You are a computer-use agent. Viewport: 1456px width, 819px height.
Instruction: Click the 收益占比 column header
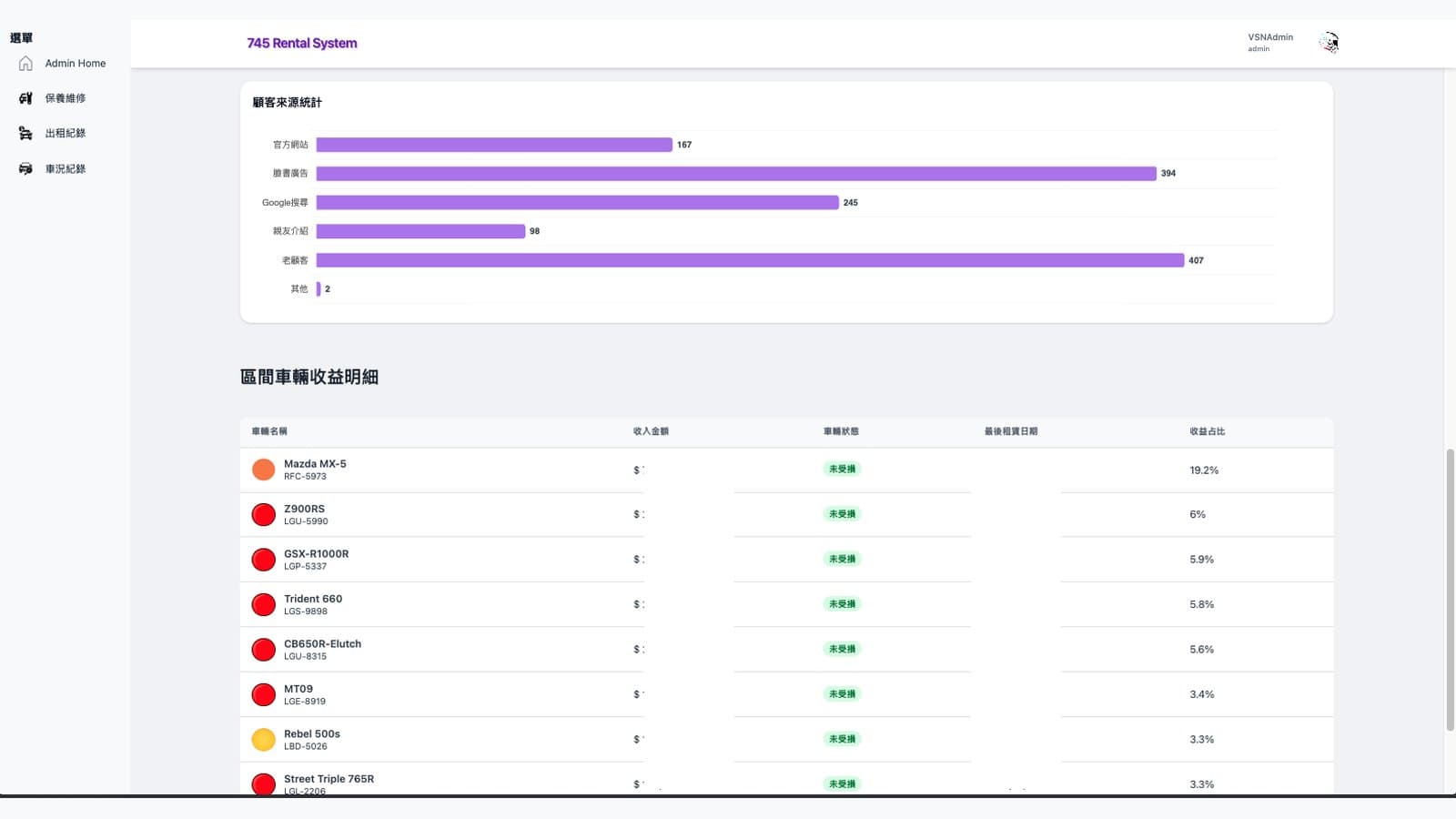[1208, 431]
